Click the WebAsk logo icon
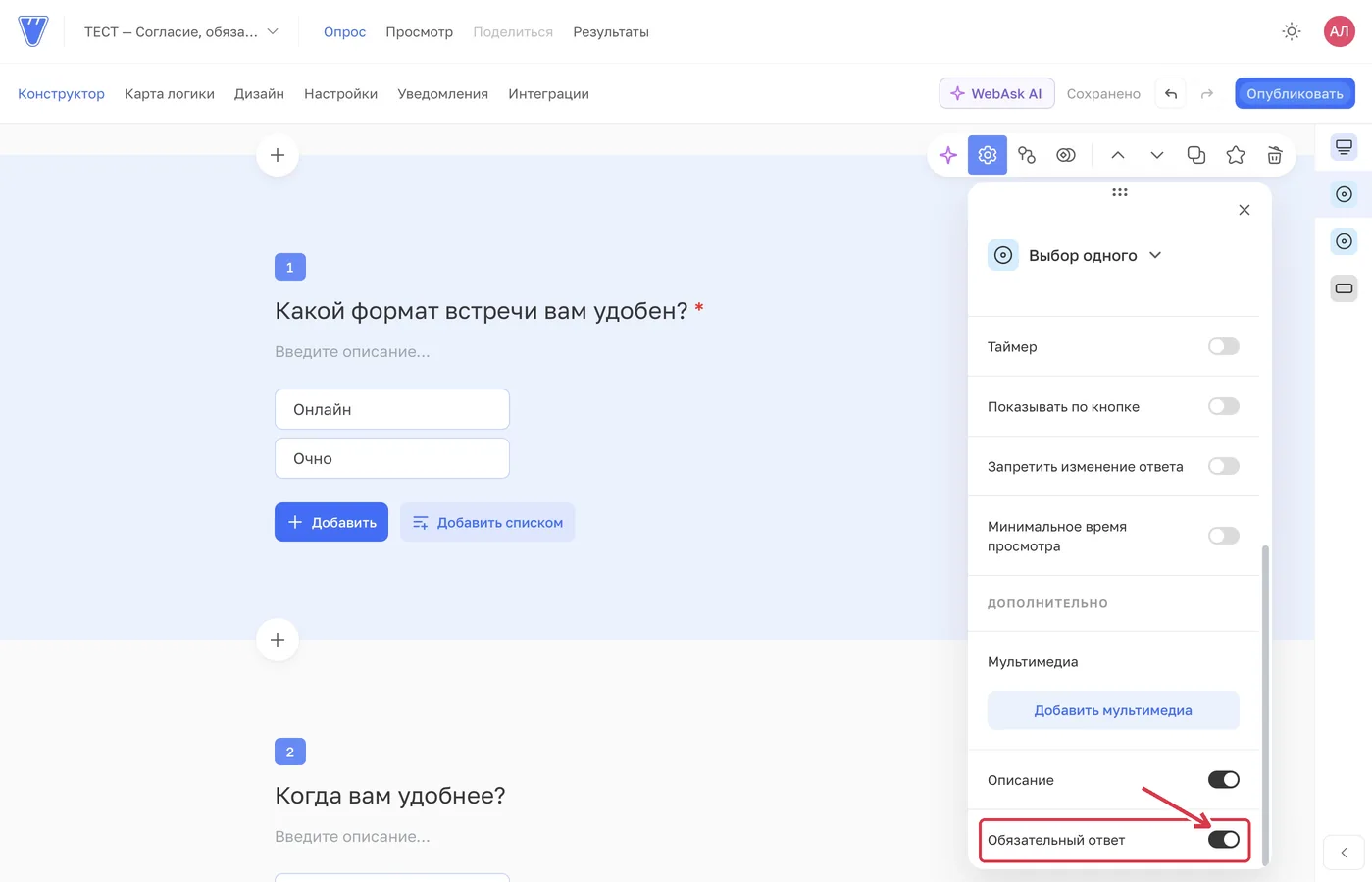The height and width of the screenshot is (882, 1372). (x=33, y=31)
